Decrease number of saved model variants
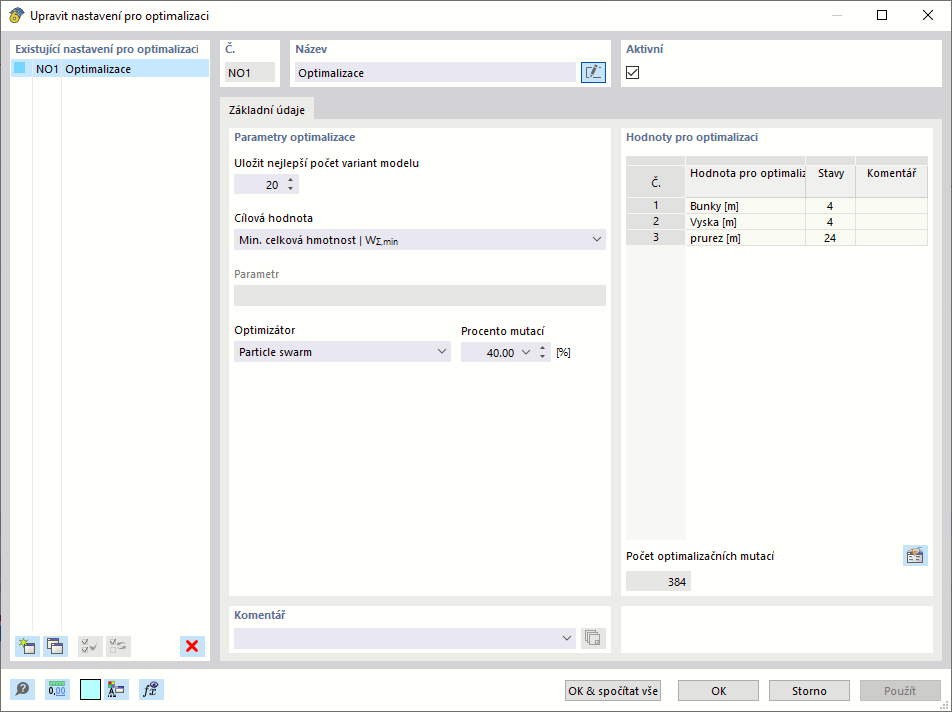 coord(290,189)
